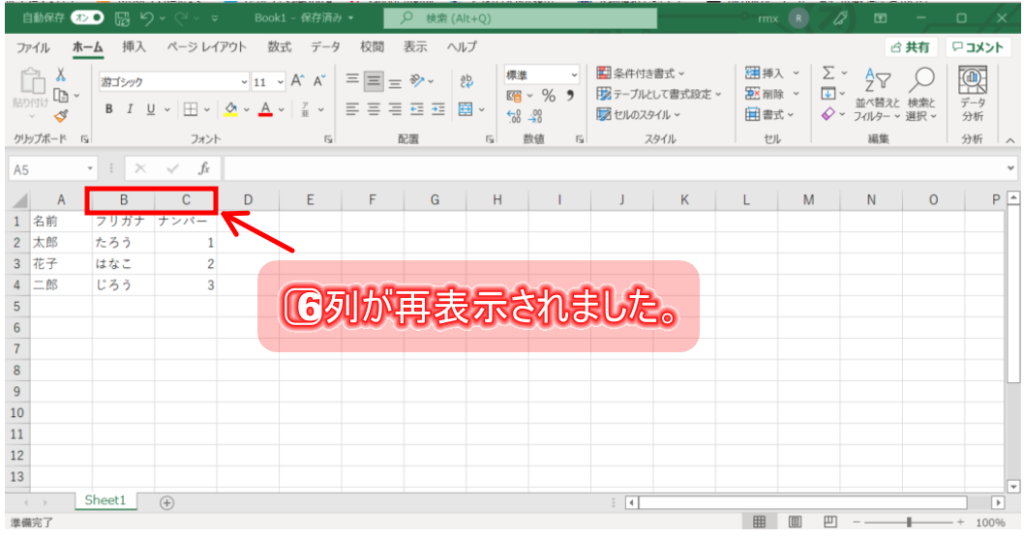Click the zoom slider in status bar
This screenshot has height=538, width=1024.
908,522
